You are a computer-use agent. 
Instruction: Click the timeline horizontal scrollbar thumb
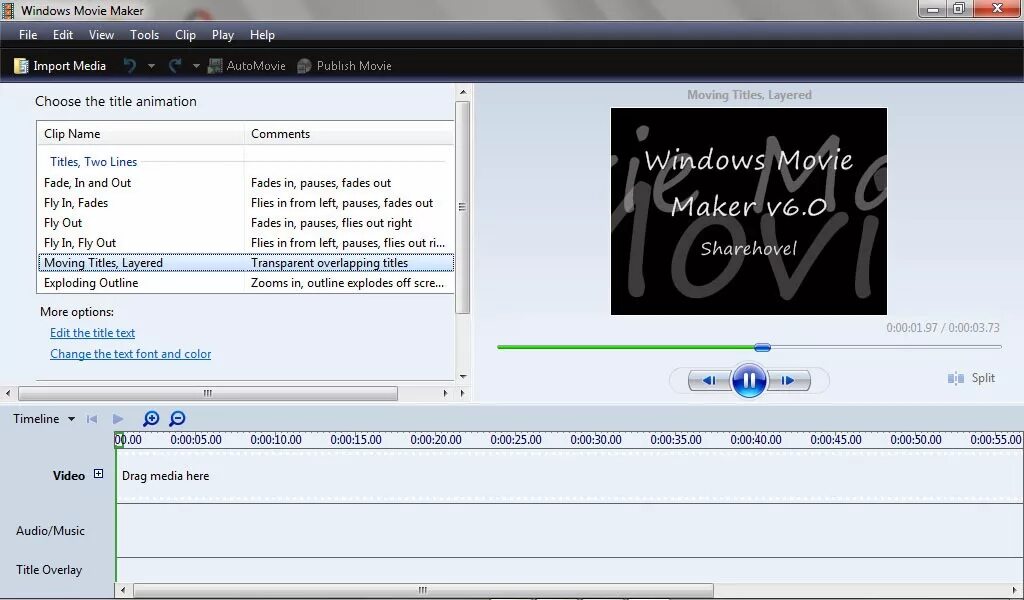pos(423,590)
